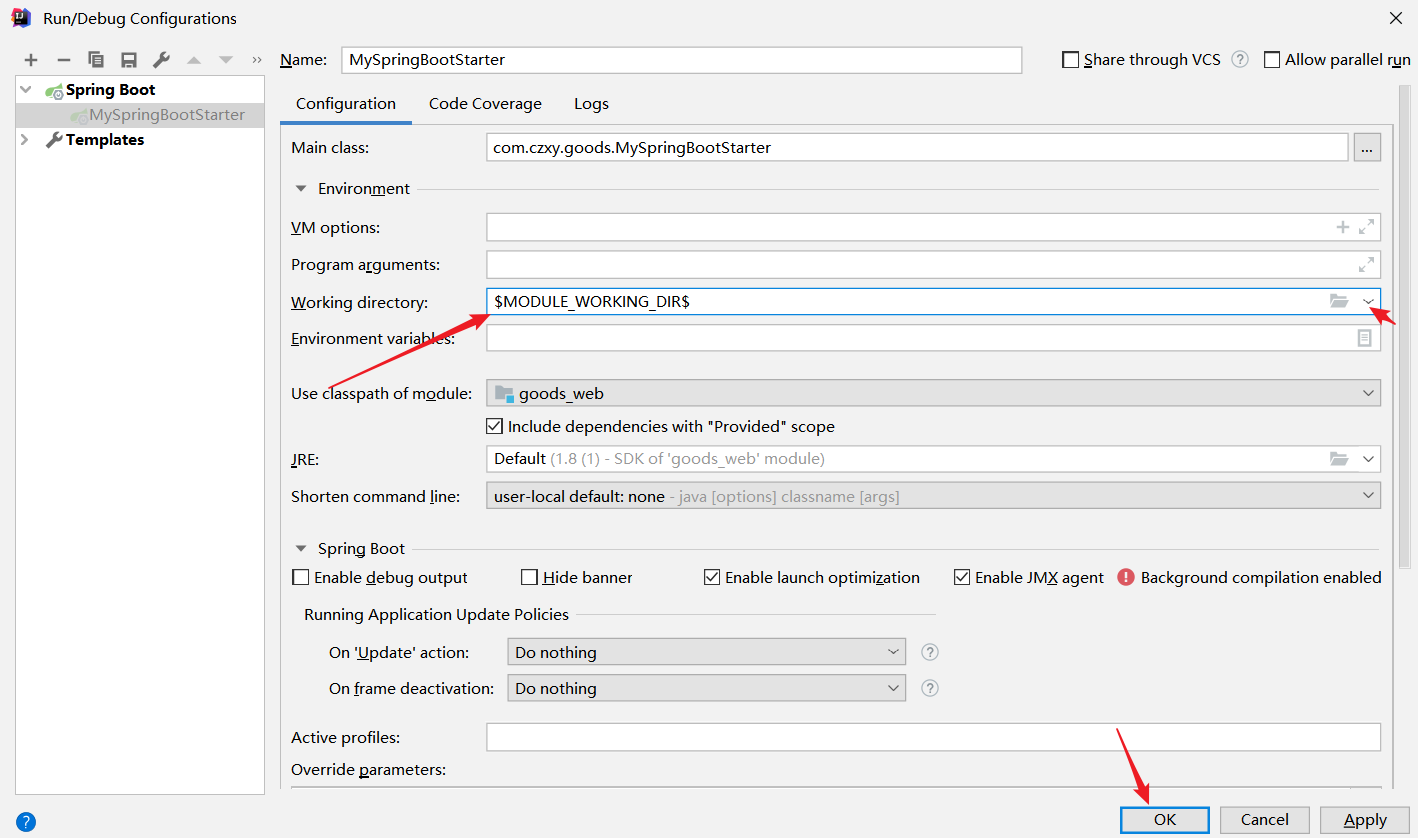
Task: Add a new configuration with plus icon
Action: [x=31, y=60]
